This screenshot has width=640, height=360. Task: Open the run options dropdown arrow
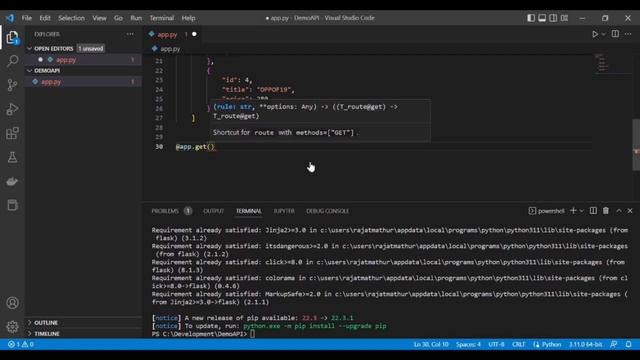[x=604, y=34]
